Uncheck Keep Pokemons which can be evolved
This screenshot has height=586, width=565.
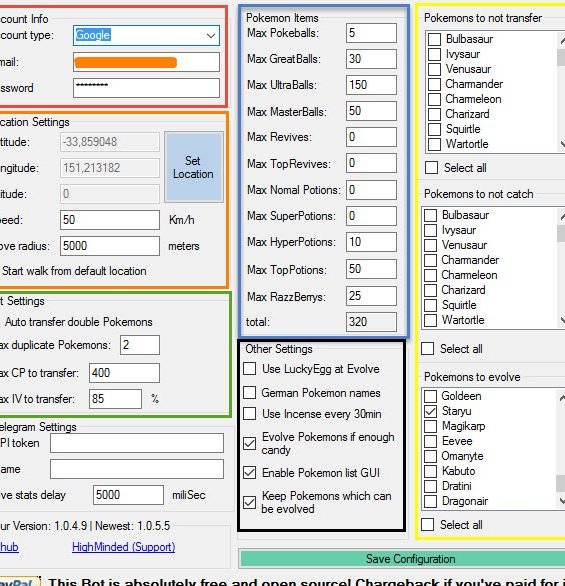point(249,502)
